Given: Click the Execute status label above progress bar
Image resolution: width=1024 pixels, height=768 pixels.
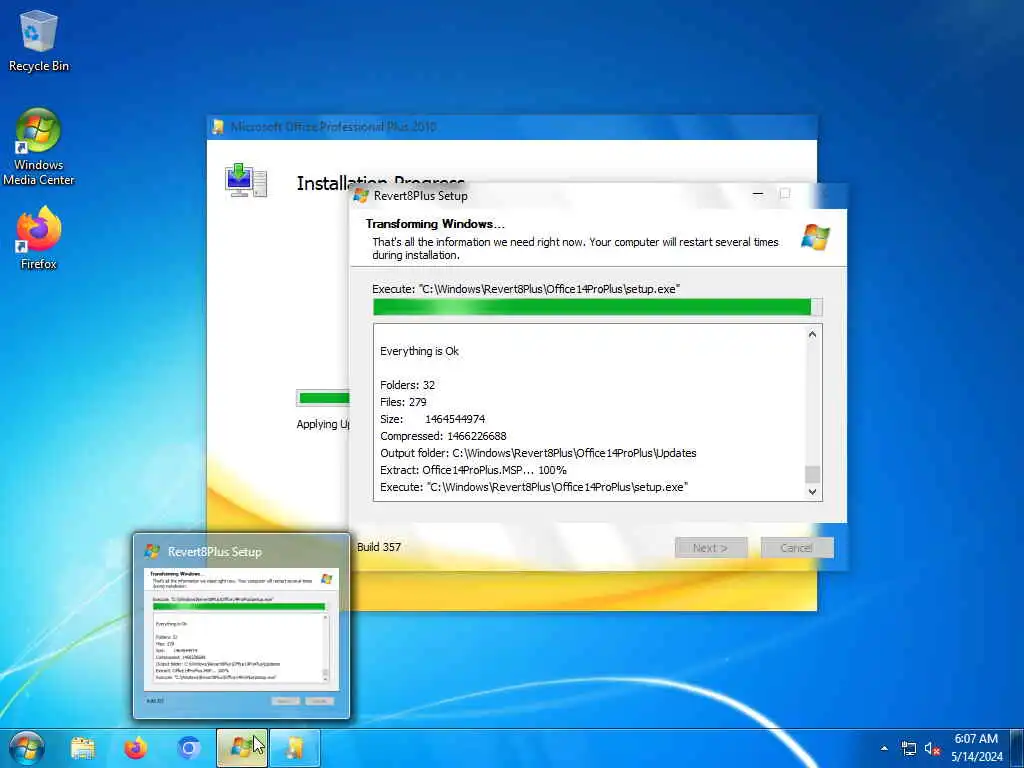Looking at the screenshot, I should point(526,289).
